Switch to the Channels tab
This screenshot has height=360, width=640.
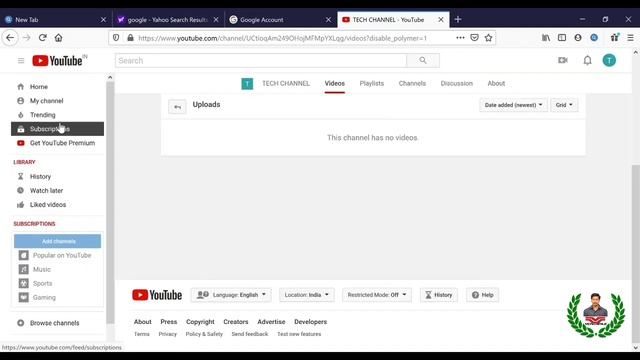[412, 84]
